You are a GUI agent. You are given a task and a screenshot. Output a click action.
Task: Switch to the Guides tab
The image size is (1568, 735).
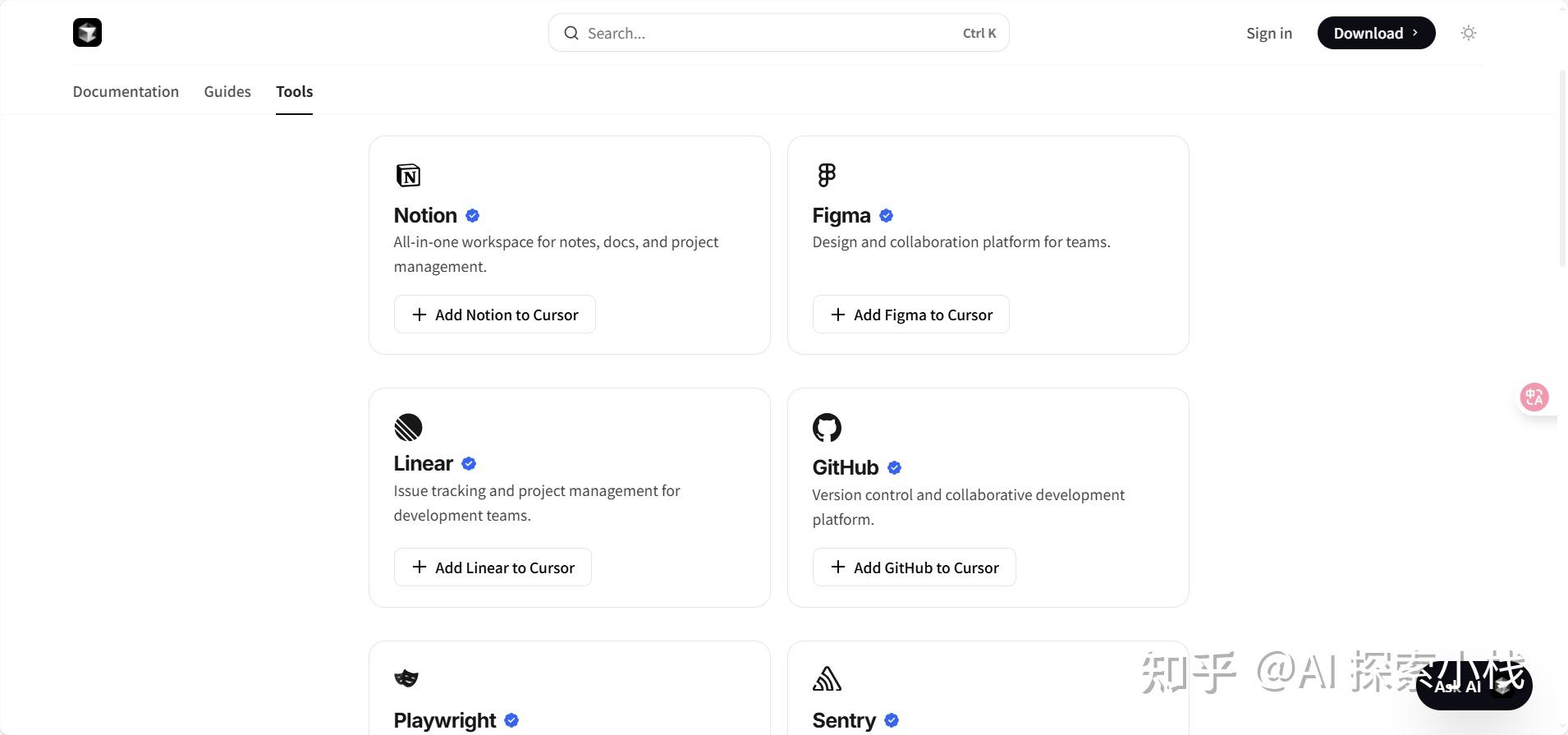coord(227,91)
